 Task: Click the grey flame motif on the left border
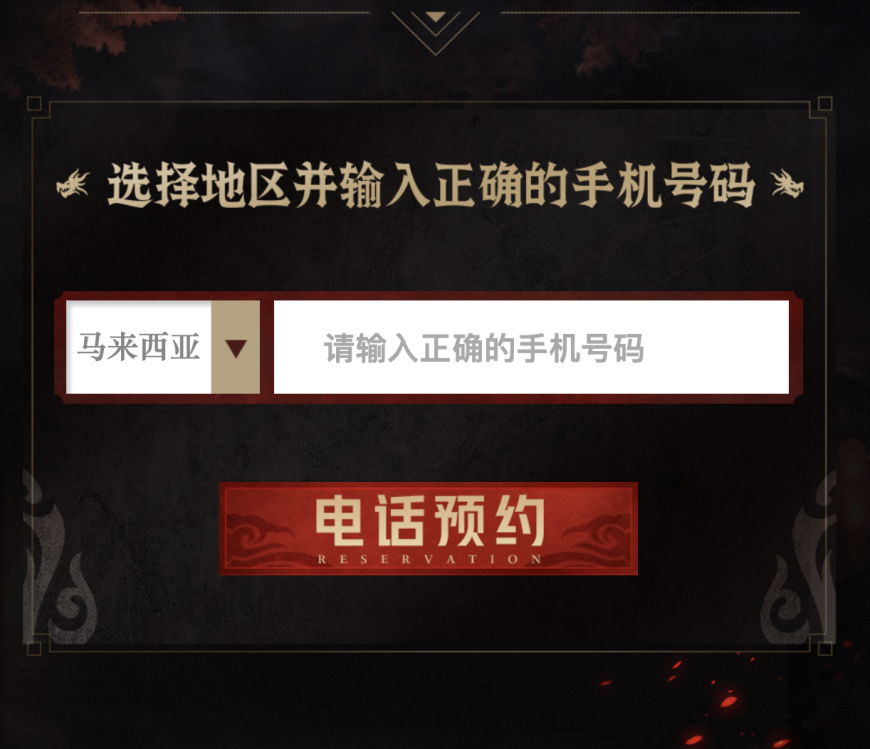(x=58, y=558)
